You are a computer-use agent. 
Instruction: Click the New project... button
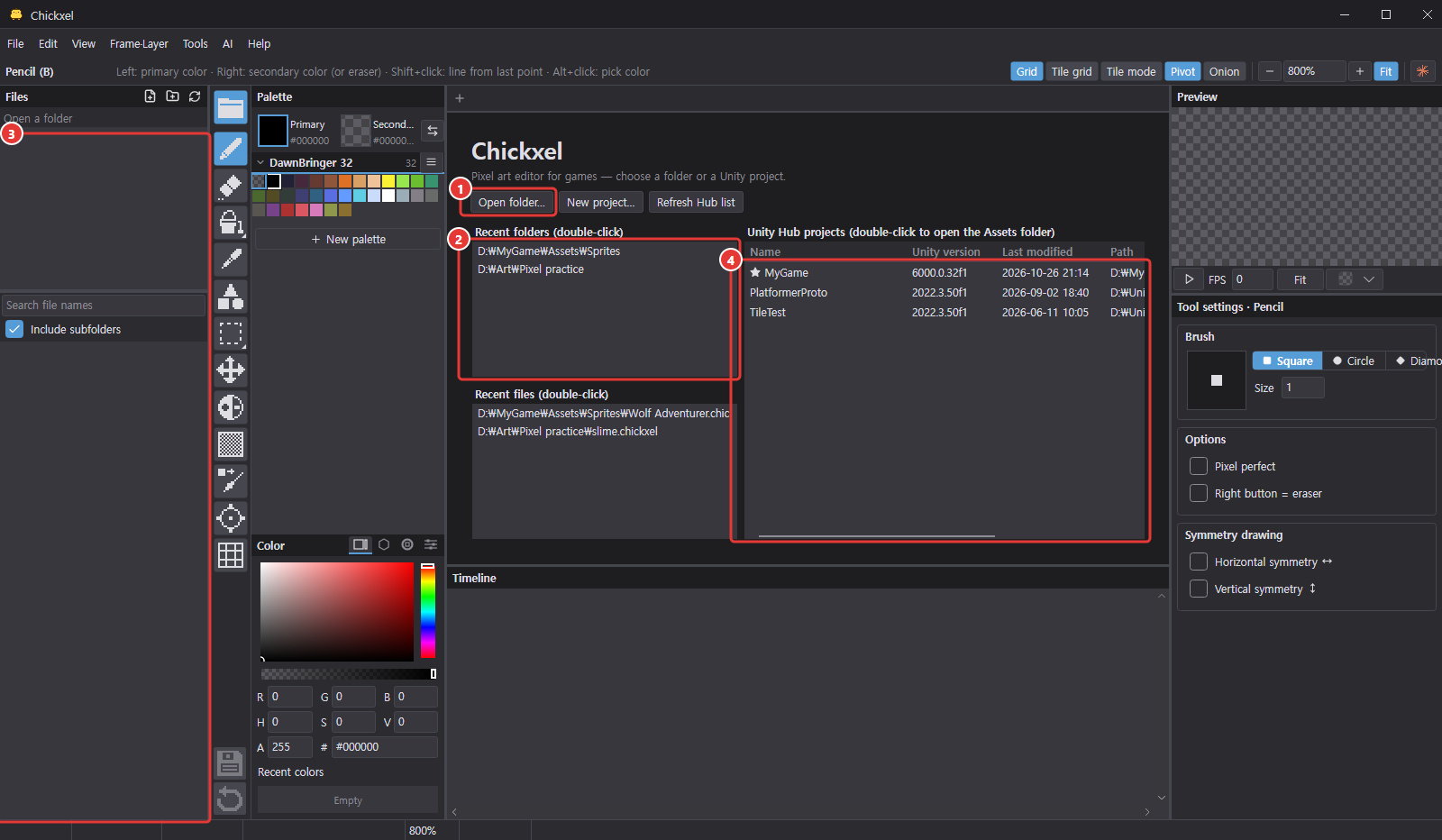coord(601,202)
